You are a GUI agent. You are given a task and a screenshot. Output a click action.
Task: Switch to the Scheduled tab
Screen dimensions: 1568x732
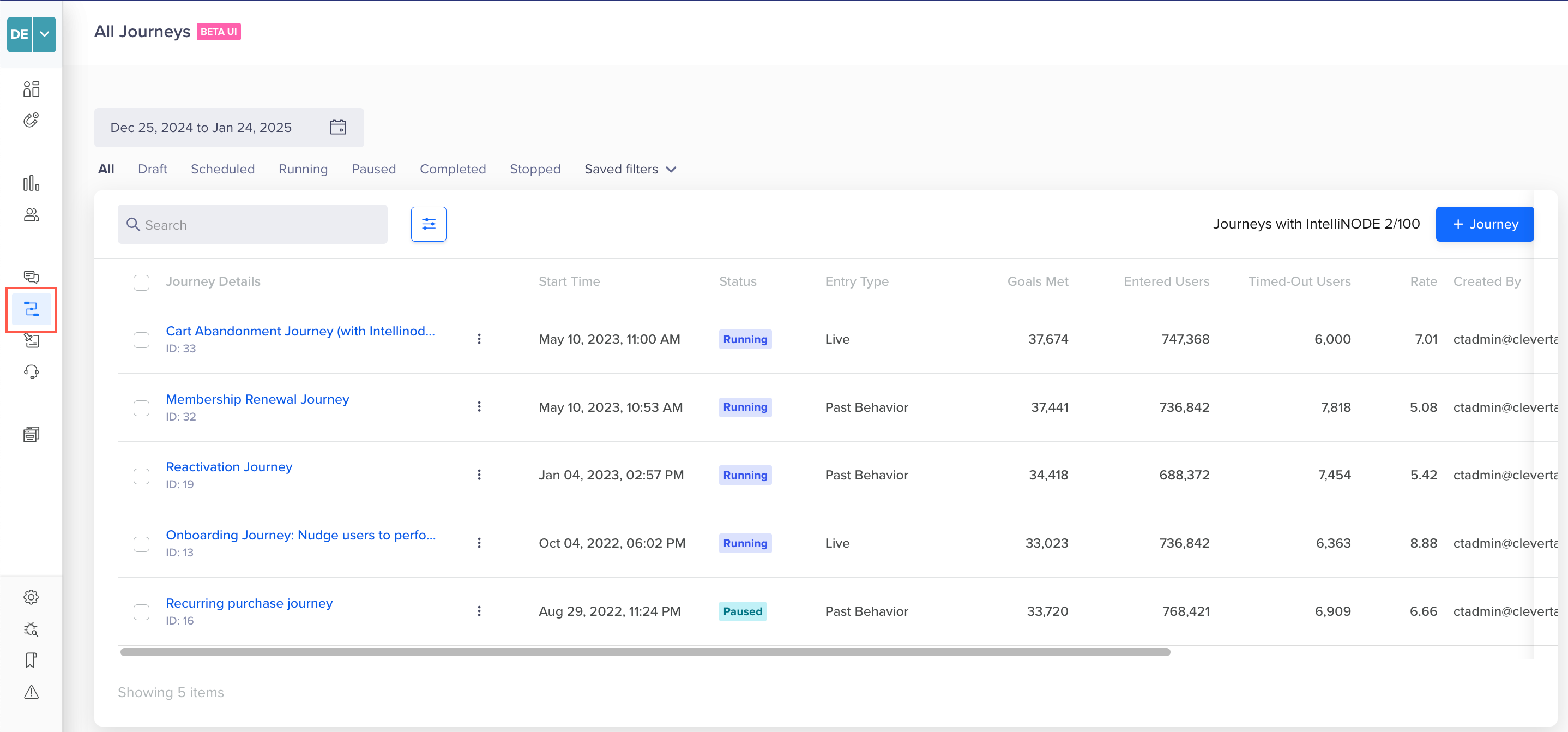223,169
